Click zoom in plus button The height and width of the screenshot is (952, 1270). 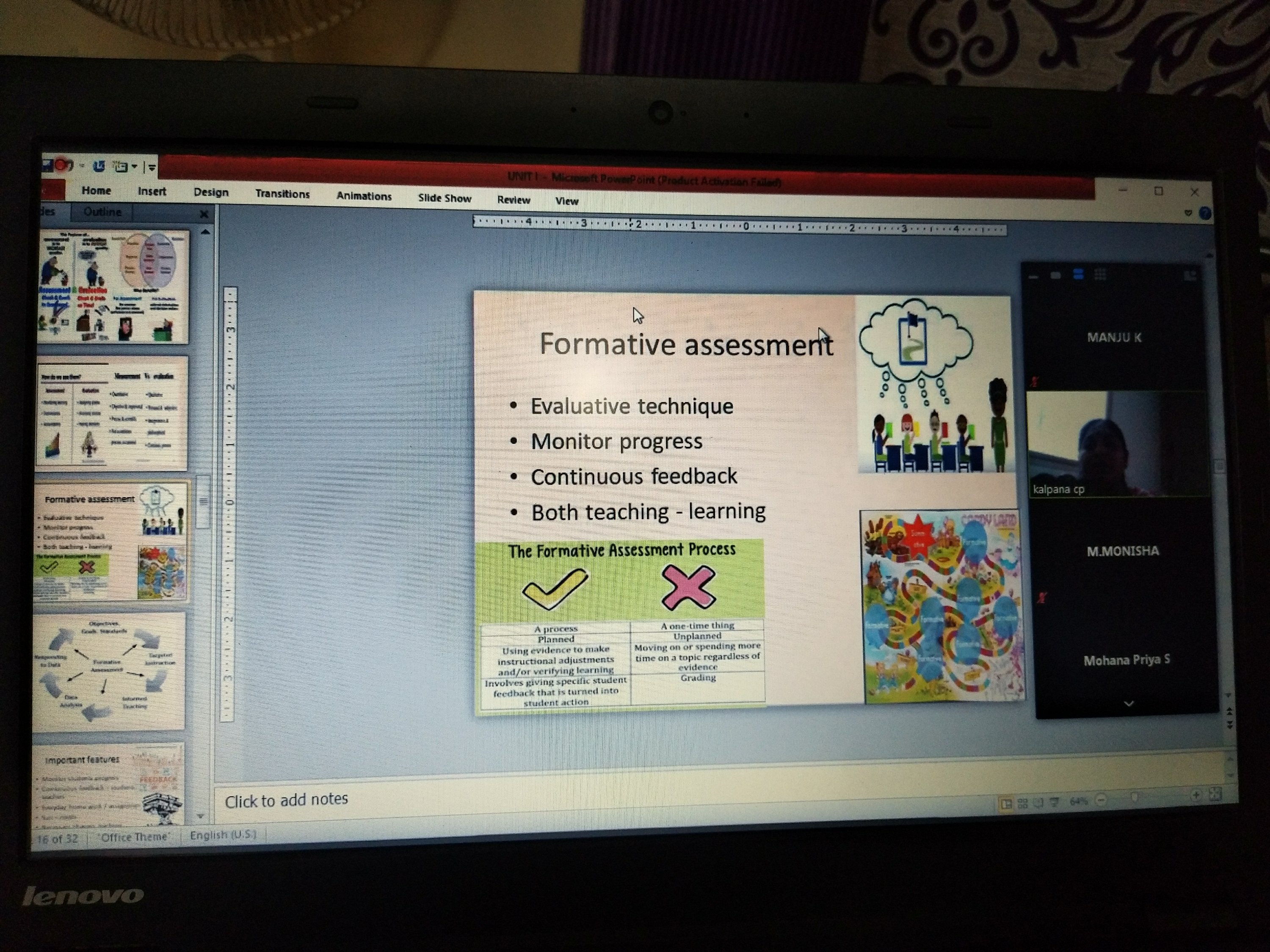pos(1196,795)
